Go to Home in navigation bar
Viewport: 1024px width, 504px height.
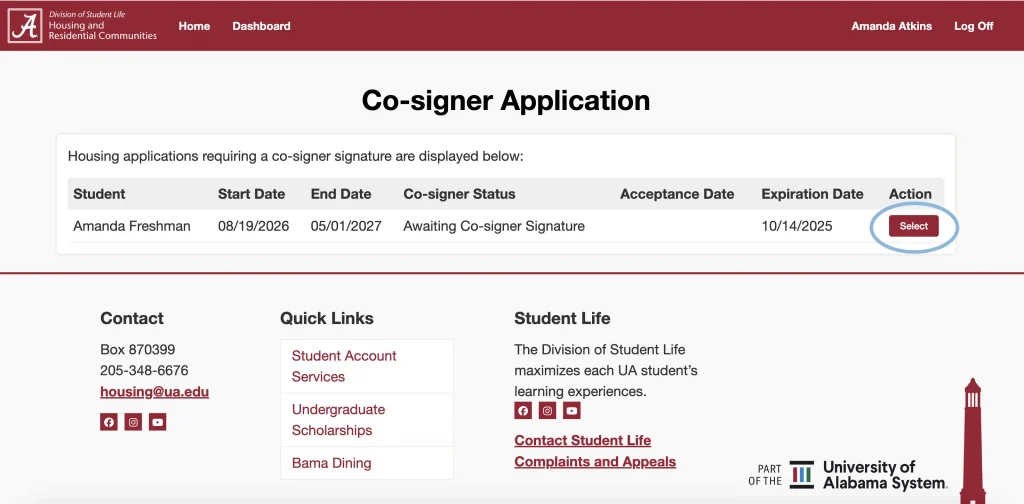click(x=194, y=26)
